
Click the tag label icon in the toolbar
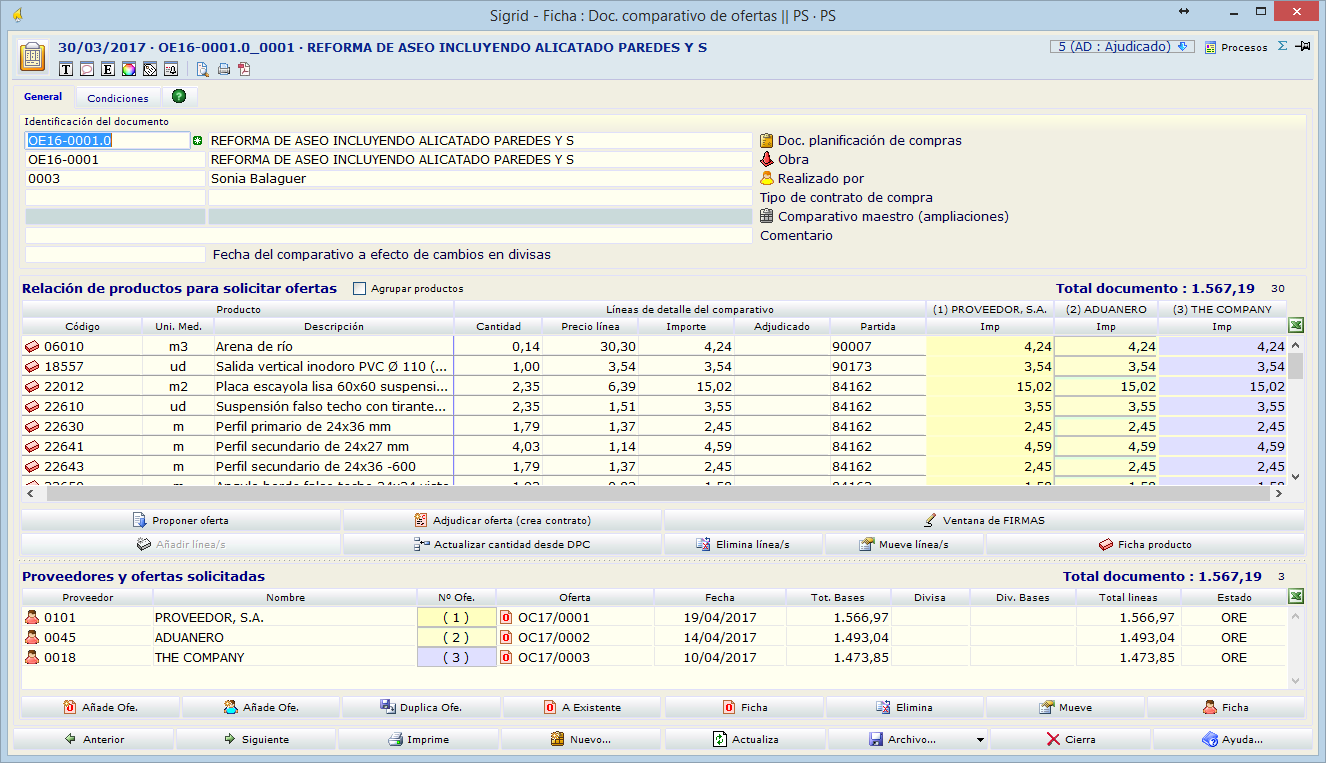[149, 69]
